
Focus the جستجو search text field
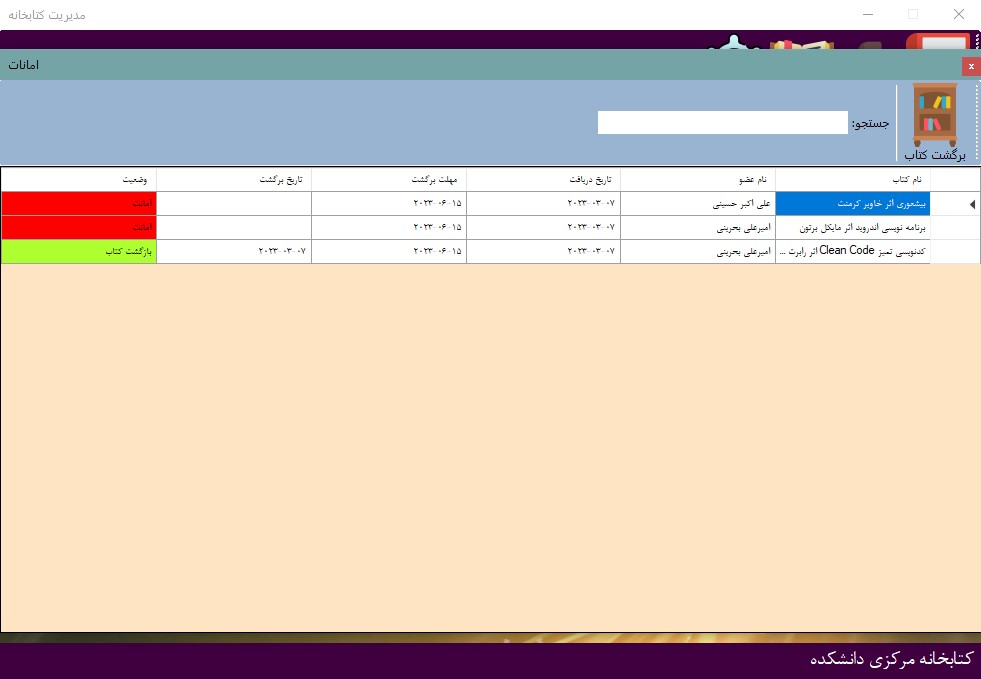pyautogui.click(x=722, y=123)
